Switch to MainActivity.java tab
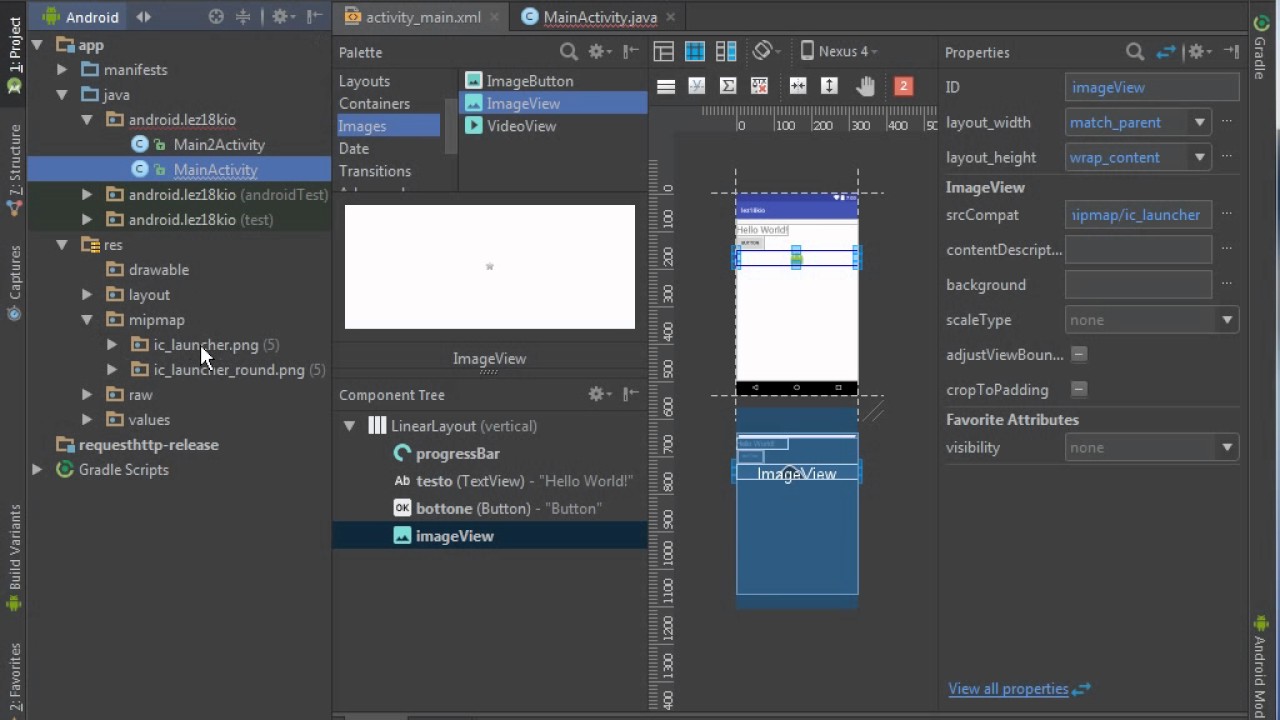Viewport: 1280px width, 720px height. pos(600,17)
